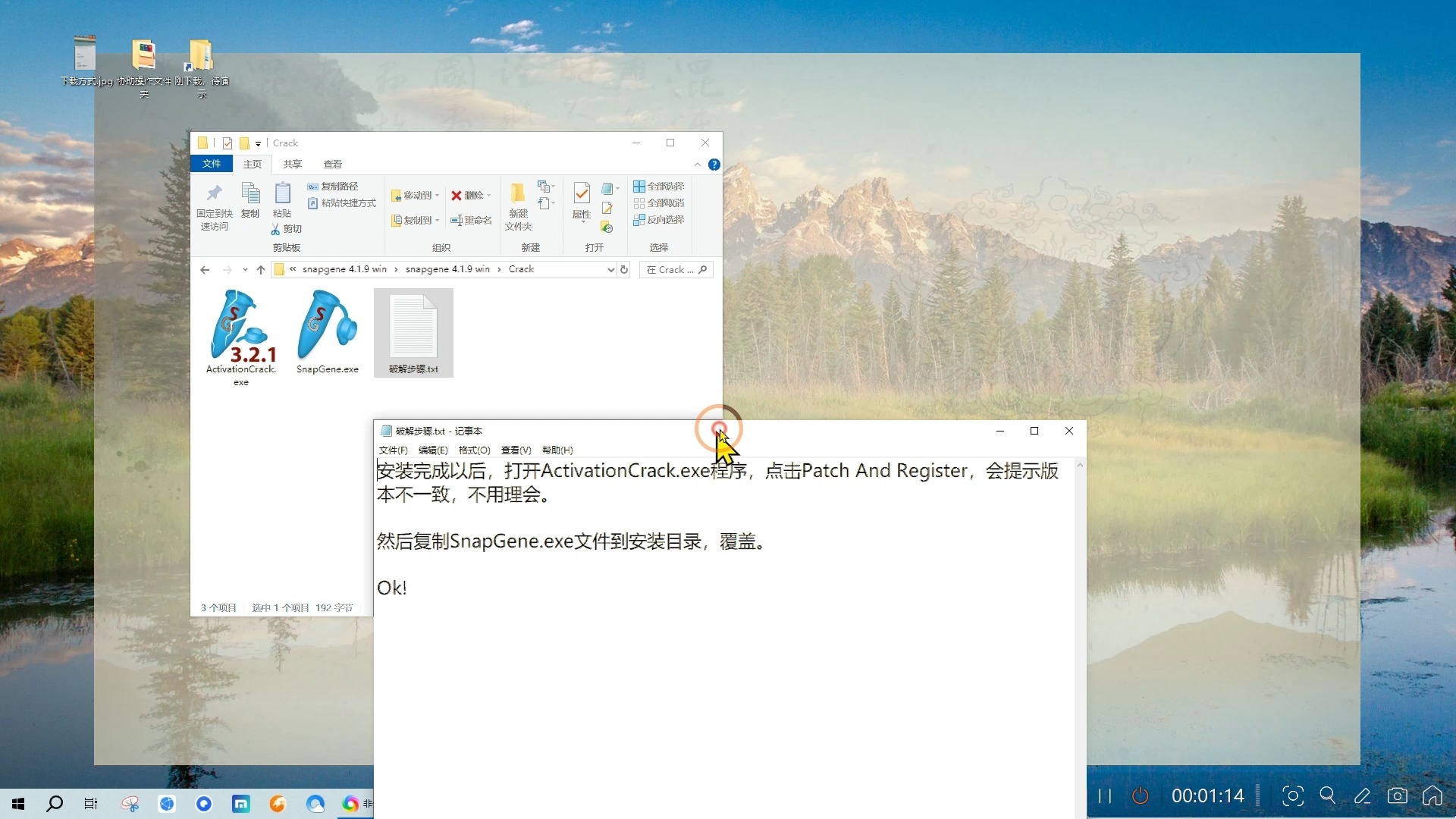This screenshot has height=819, width=1456.
Task: Click 'Ok!' line in Notepad text
Action: [x=392, y=588]
